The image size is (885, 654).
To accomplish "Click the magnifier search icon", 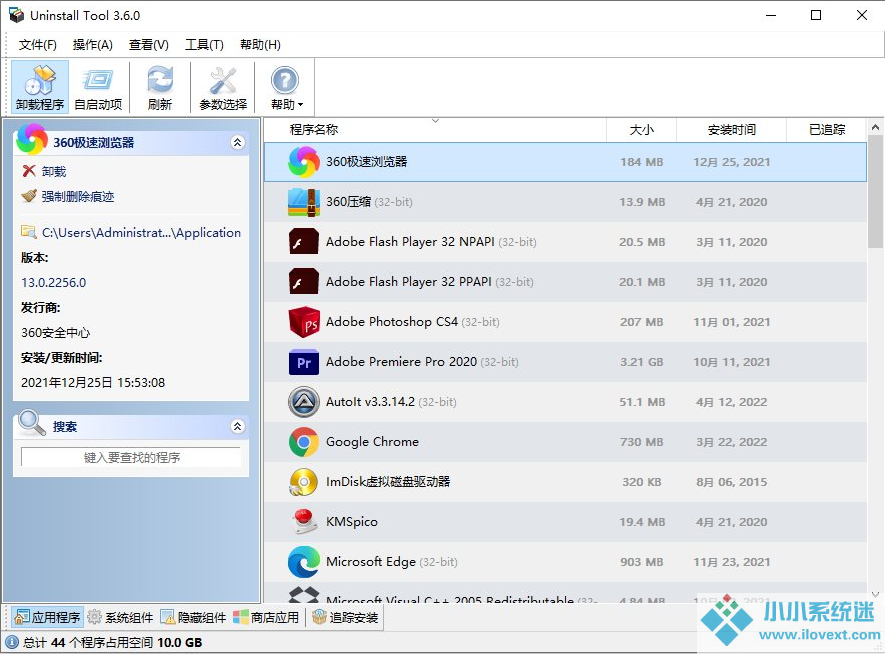I will coord(32,423).
